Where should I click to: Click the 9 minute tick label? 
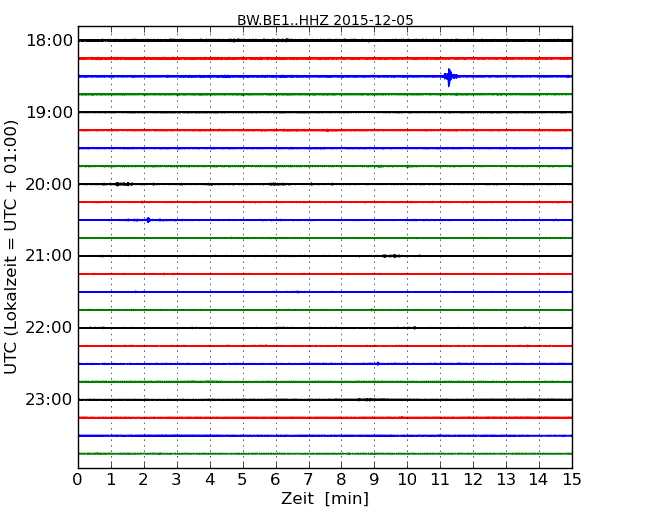pyautogui.click(x=374, y=480)
